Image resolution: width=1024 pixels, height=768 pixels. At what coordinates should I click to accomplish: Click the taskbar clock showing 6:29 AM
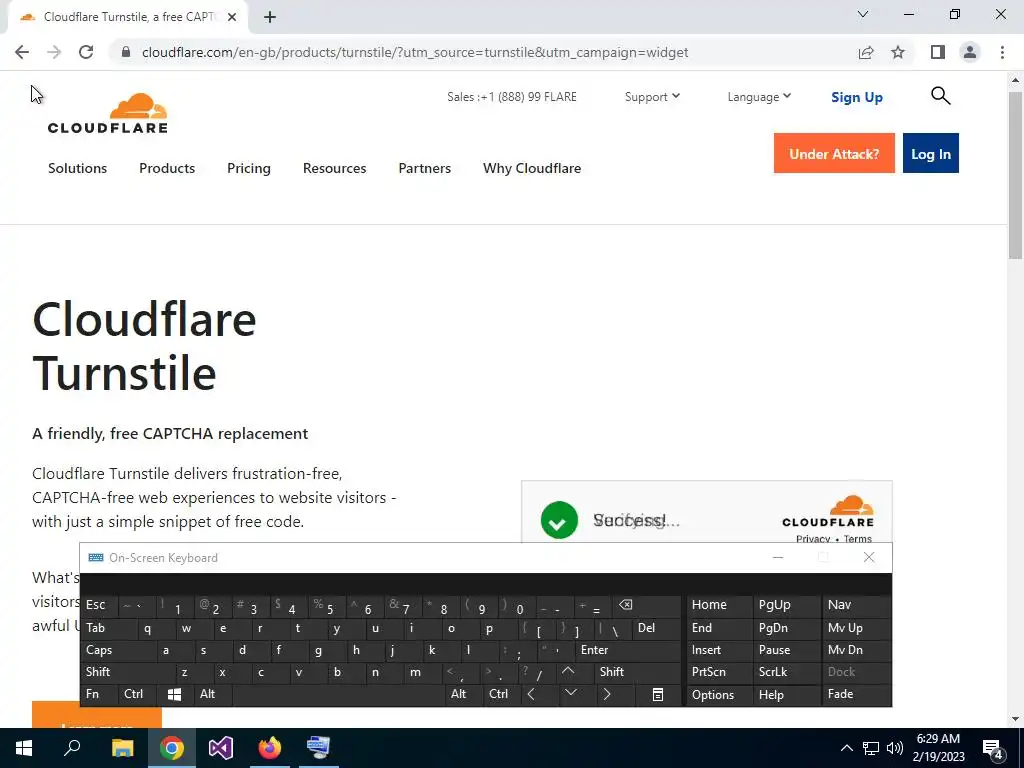tap(938, 748)
